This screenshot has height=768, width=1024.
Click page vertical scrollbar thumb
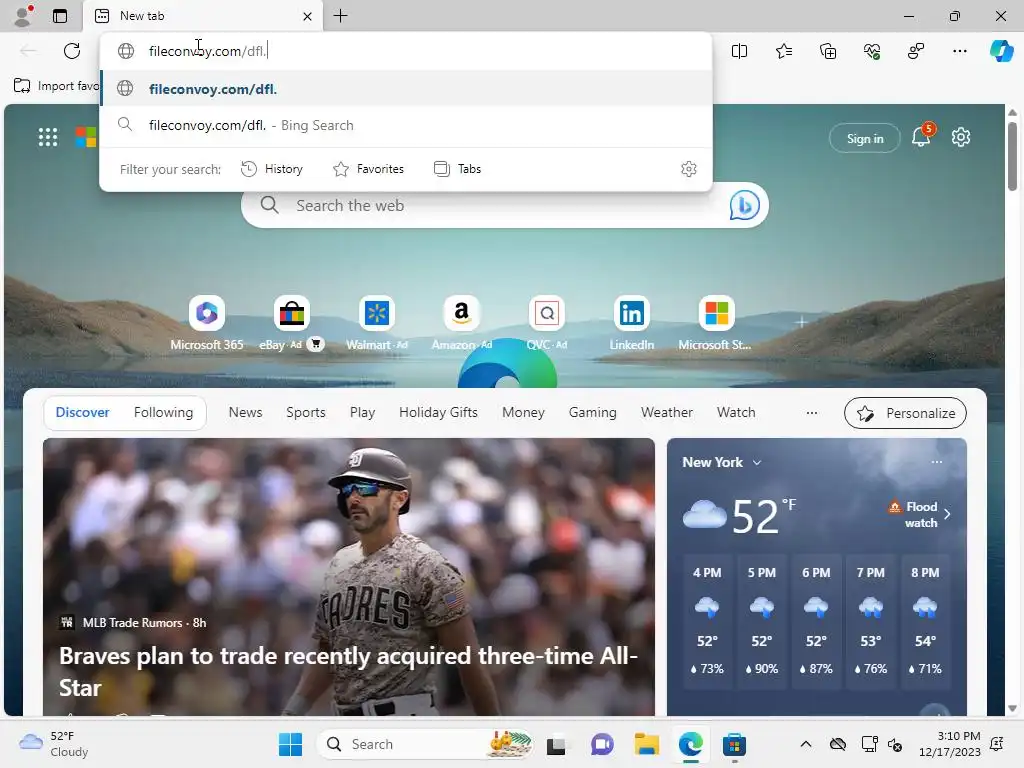click(1012, 155)
